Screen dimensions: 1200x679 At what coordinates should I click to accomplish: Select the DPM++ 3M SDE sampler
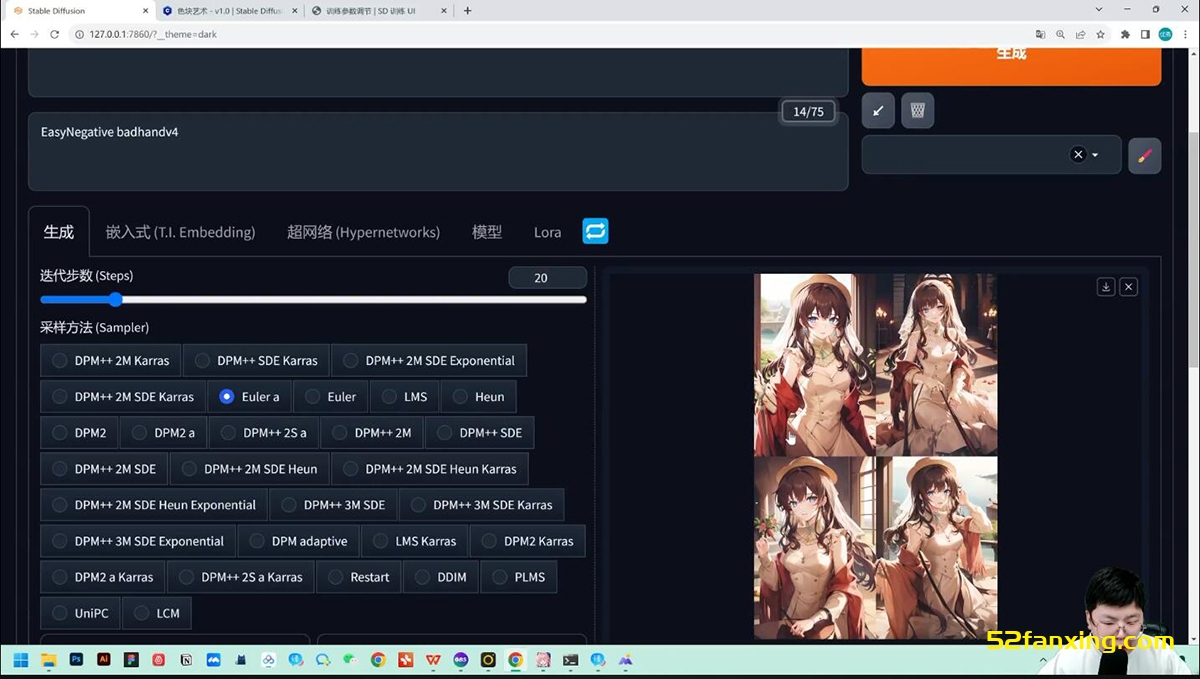coord(333,505)
